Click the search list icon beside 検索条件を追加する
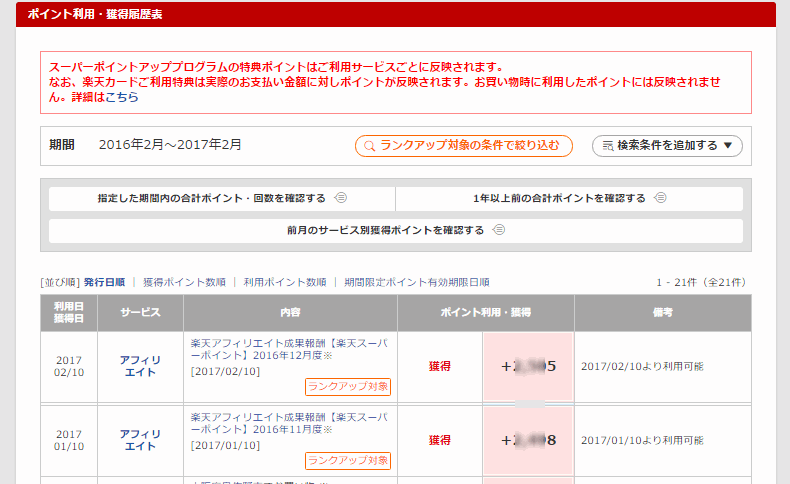Viewport: 790px width, 484px height. [x=606, y=146]
